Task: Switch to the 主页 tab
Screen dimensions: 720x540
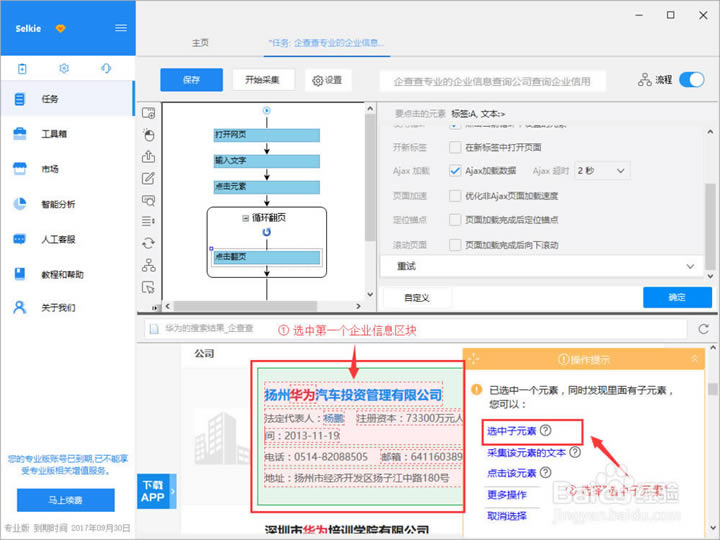Action: point(200,43)
